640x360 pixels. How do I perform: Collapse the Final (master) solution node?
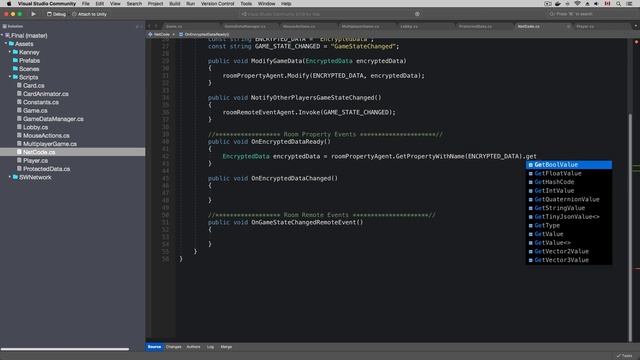click(2, 36)
